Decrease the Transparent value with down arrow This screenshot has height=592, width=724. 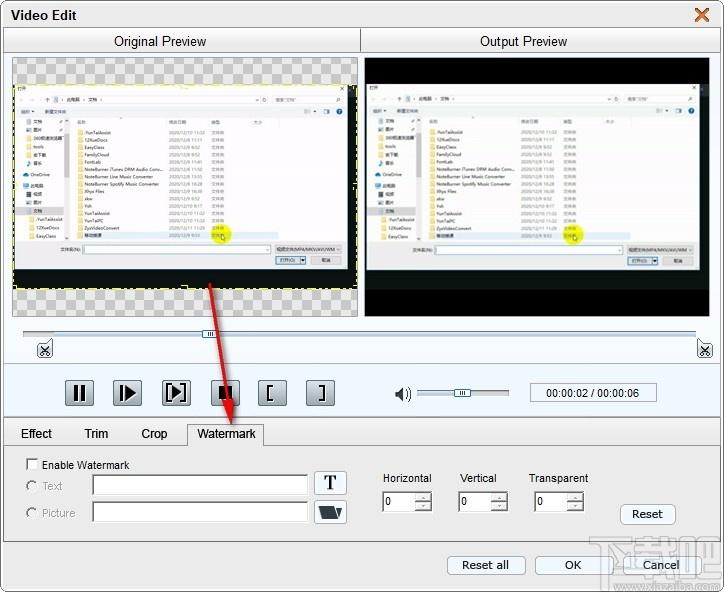pos(575,506)
